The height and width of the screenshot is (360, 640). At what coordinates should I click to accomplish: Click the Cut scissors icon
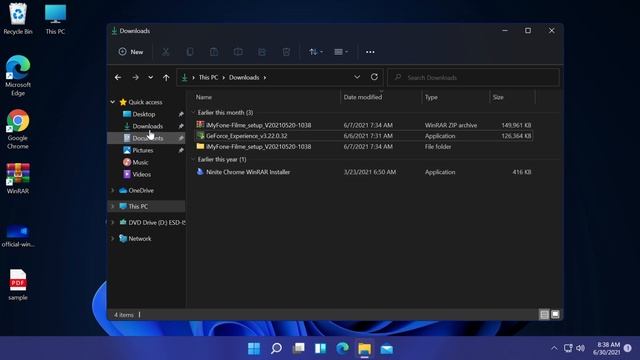(165, 52)
